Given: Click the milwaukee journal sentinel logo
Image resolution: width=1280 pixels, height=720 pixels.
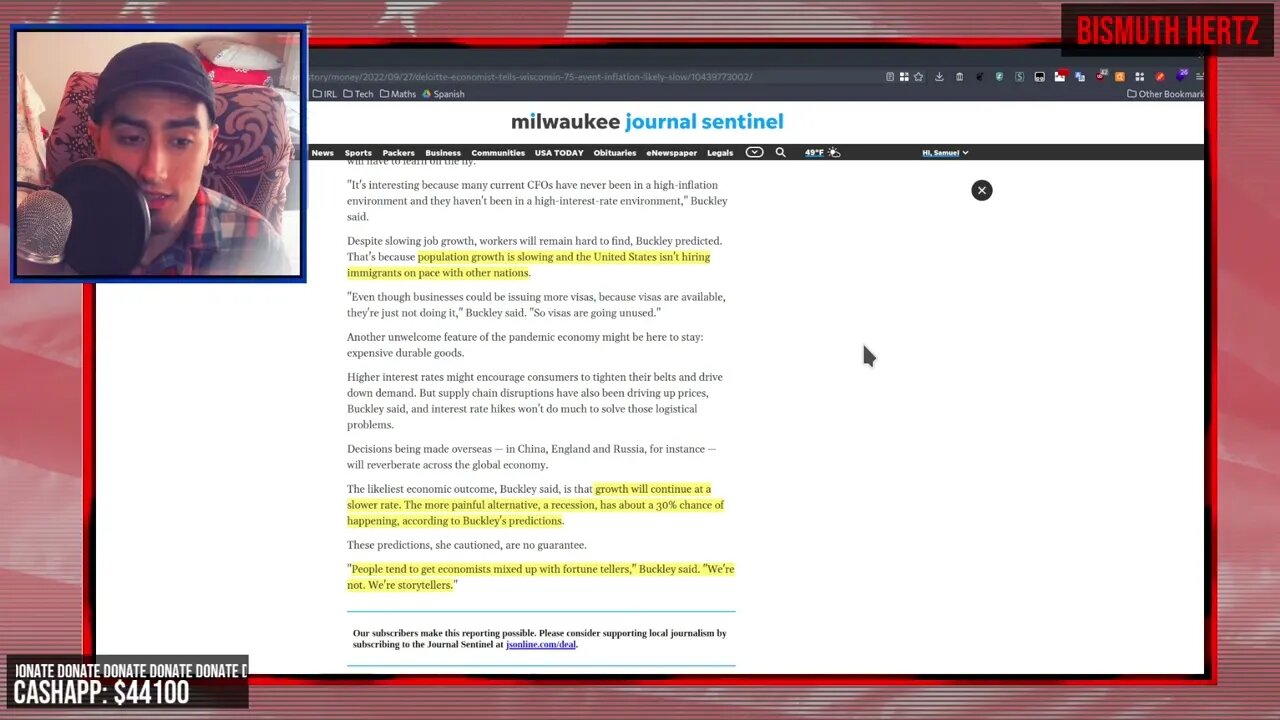Looking at the screenshot, I should (x=647, y=122).
